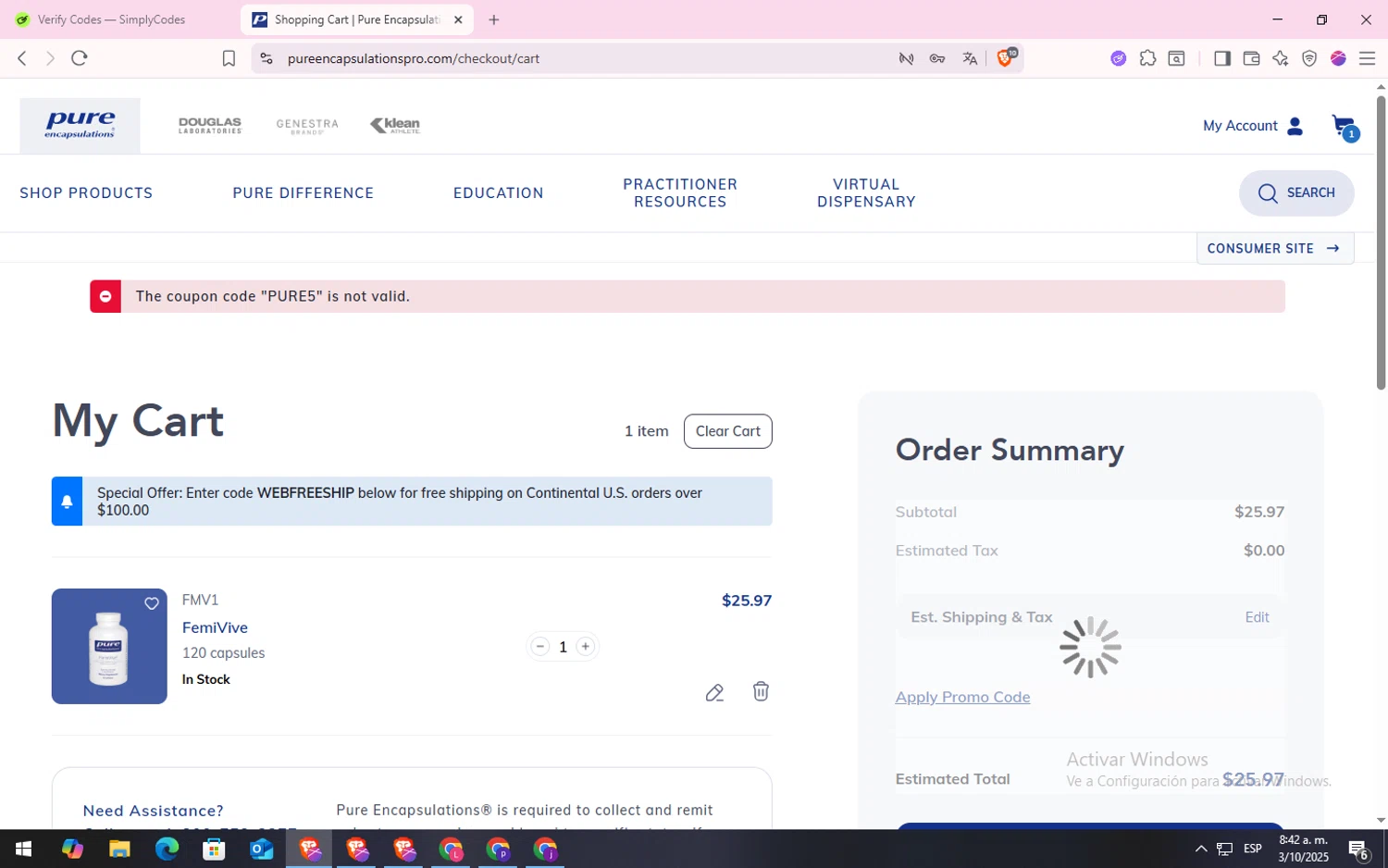1388x868 pixels.
Task: Click the FemiVive product thumbnail
Action: pyautogui.click(x=109, y=646)
